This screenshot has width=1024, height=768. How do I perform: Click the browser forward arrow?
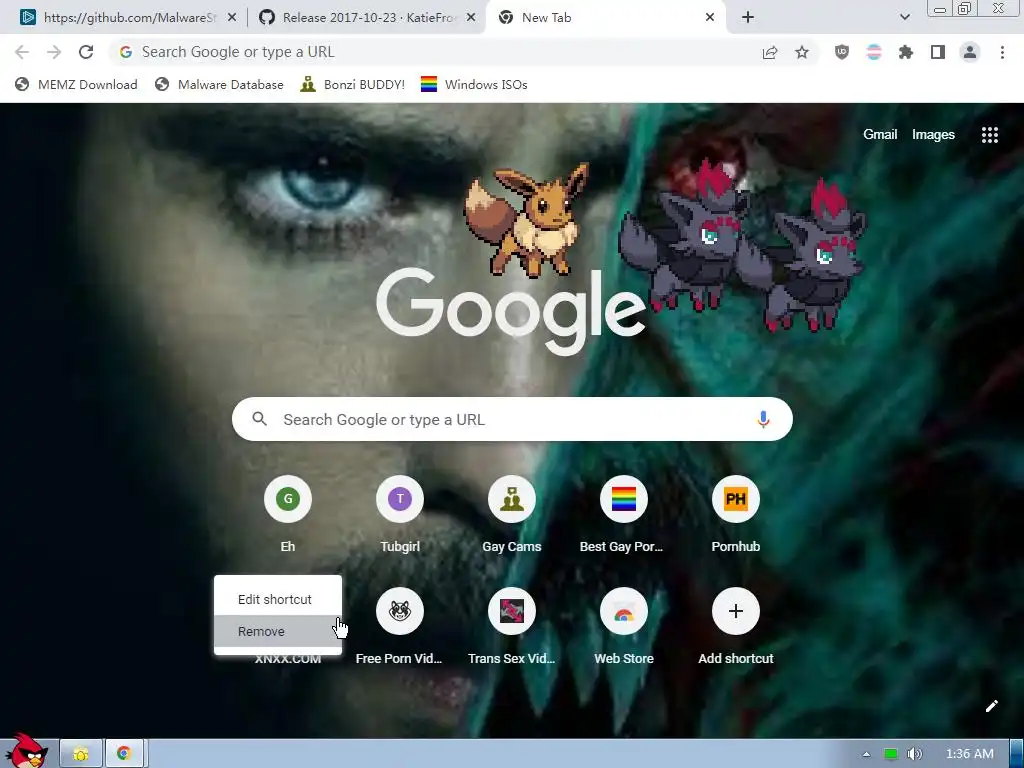coord(54,52)
